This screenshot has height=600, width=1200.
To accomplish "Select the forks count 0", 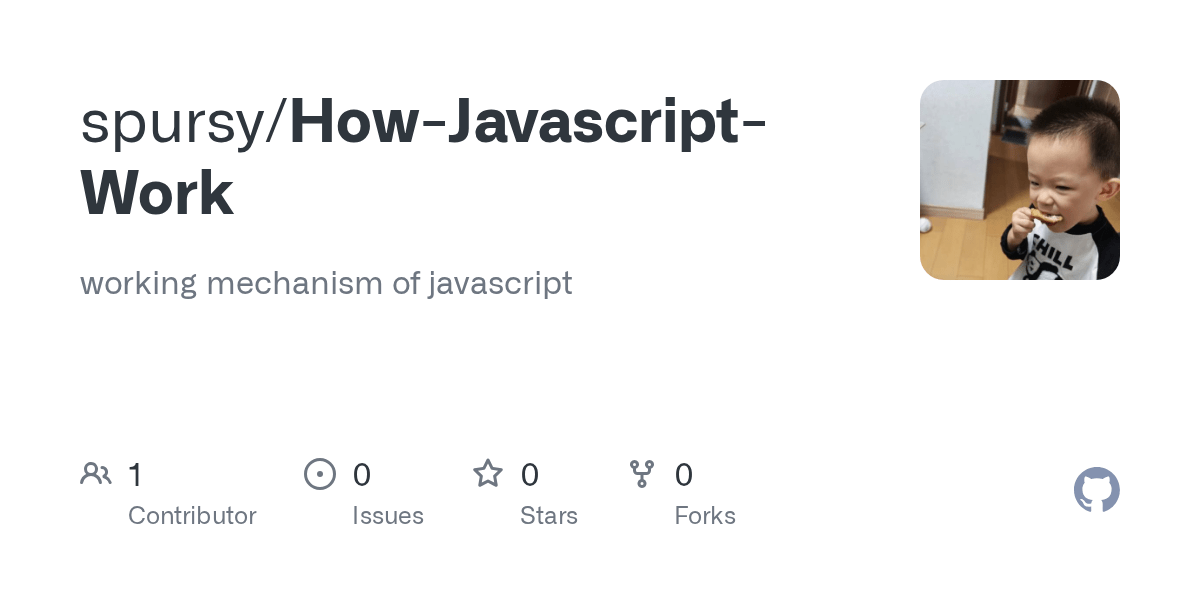I will (x=684, y=475).
